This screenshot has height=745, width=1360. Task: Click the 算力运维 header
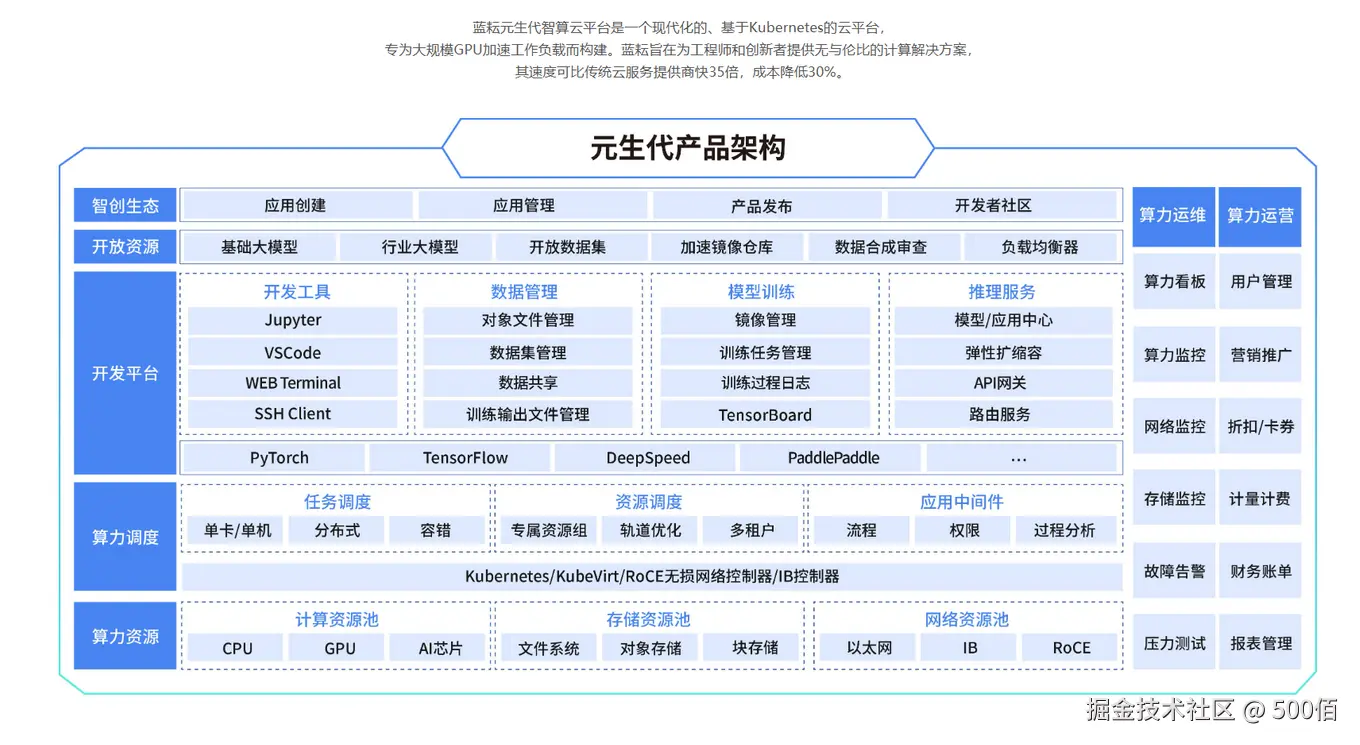coord(1174,216)
